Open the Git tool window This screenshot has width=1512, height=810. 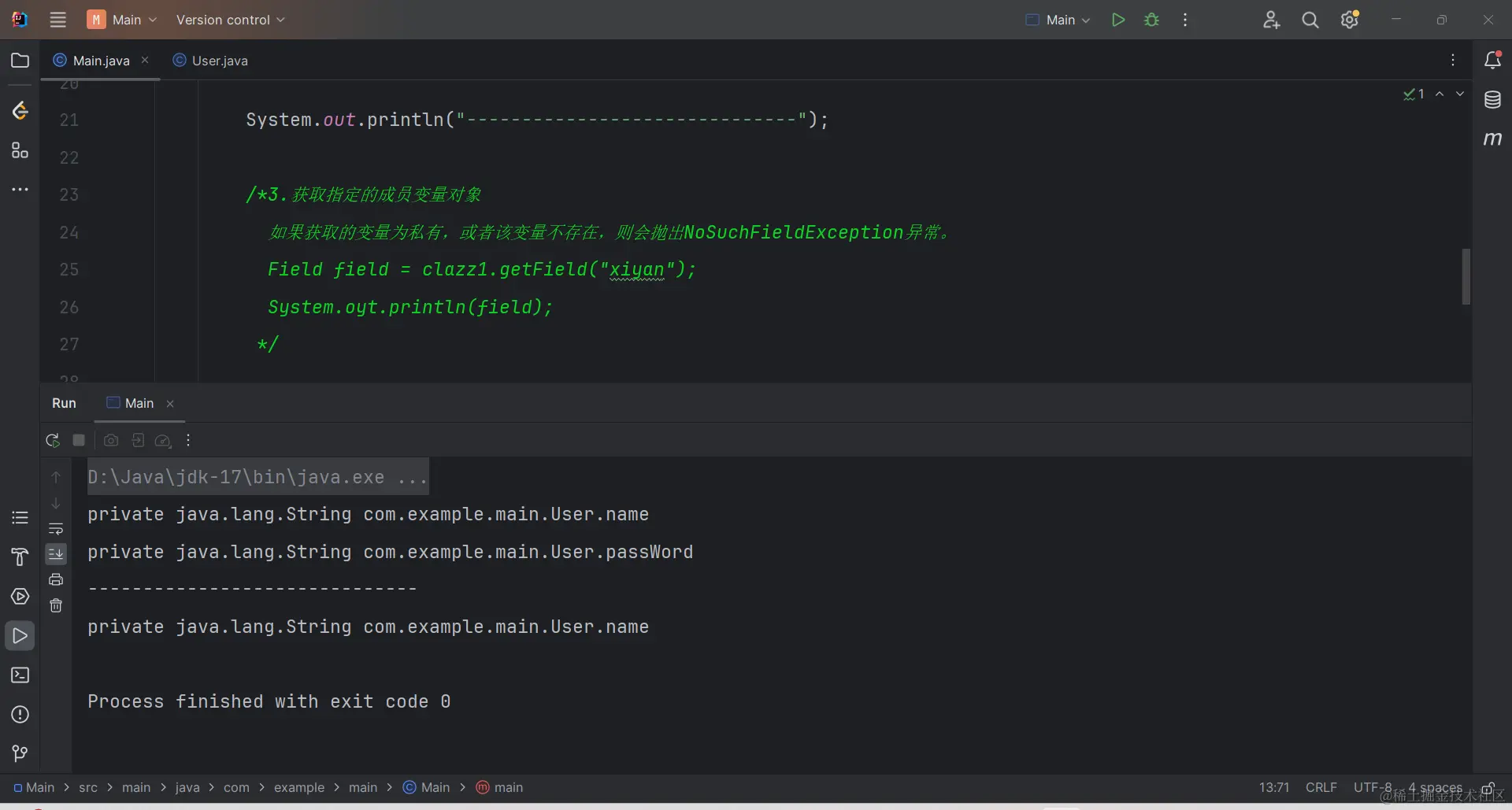20,753
